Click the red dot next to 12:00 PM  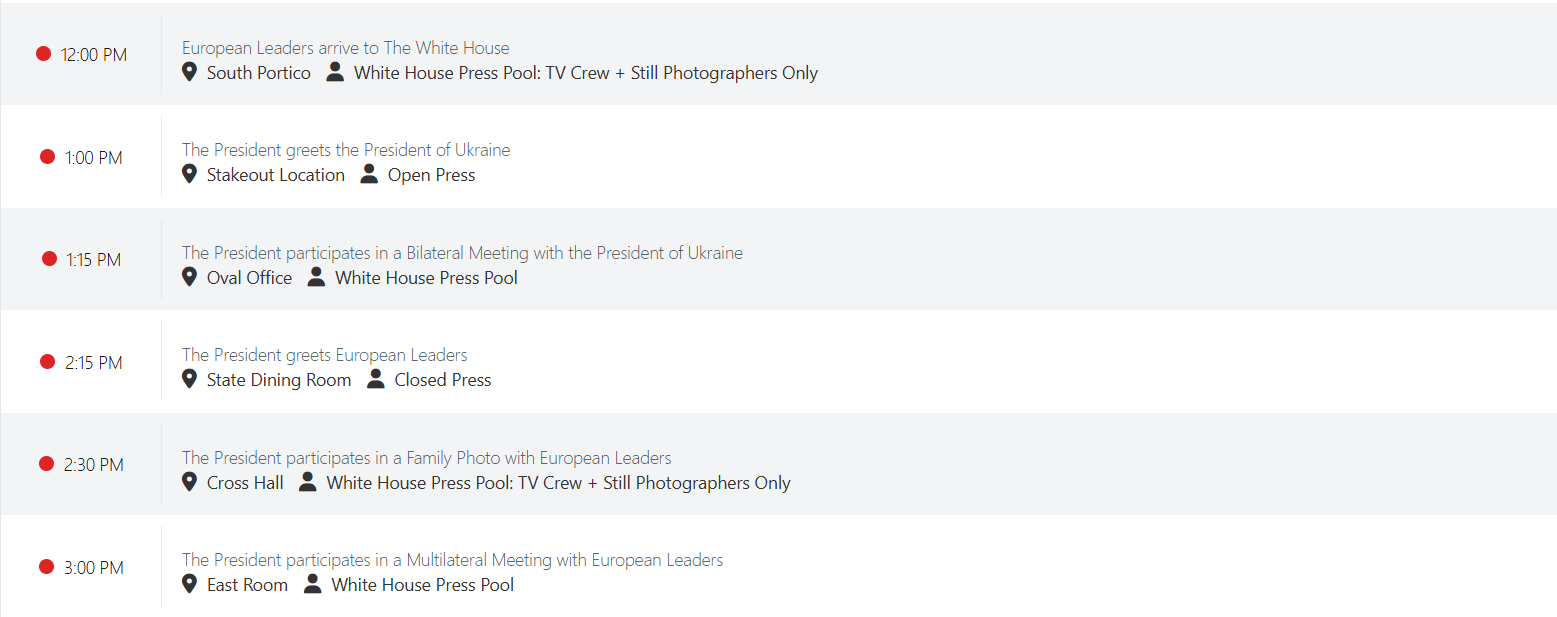tap(43, 54)
